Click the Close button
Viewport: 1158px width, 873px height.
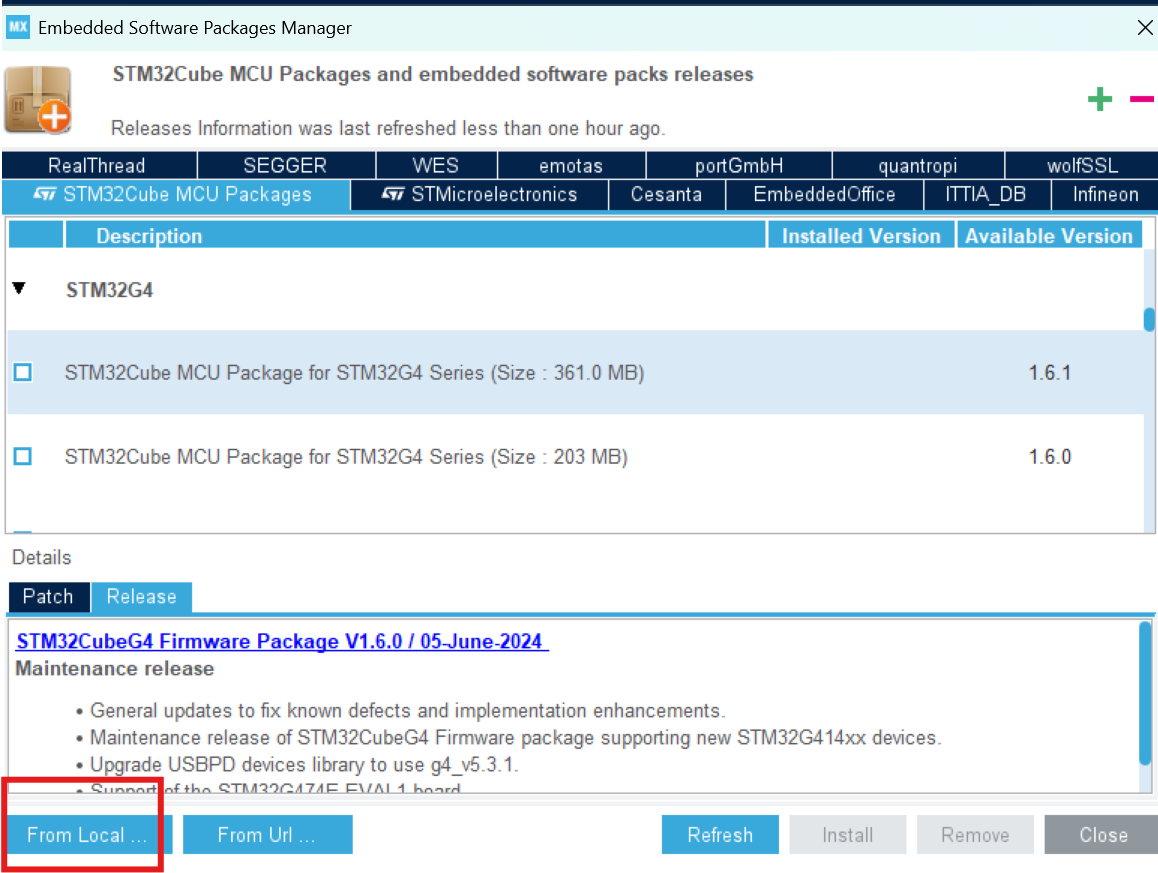click(x=1102, y=835)
